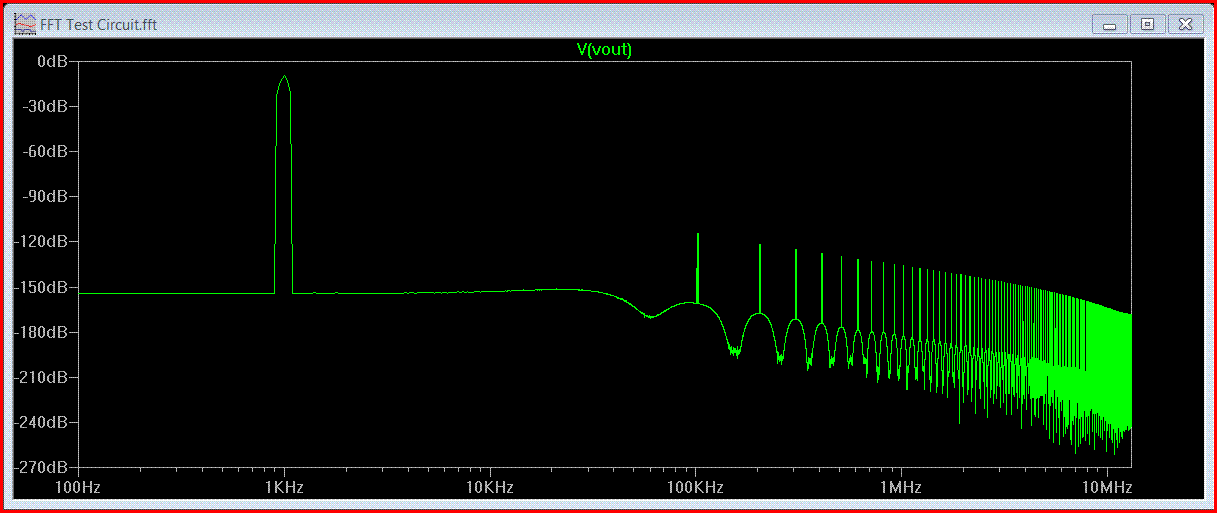Click the 100KHz frequency axis label

[695, 487]
